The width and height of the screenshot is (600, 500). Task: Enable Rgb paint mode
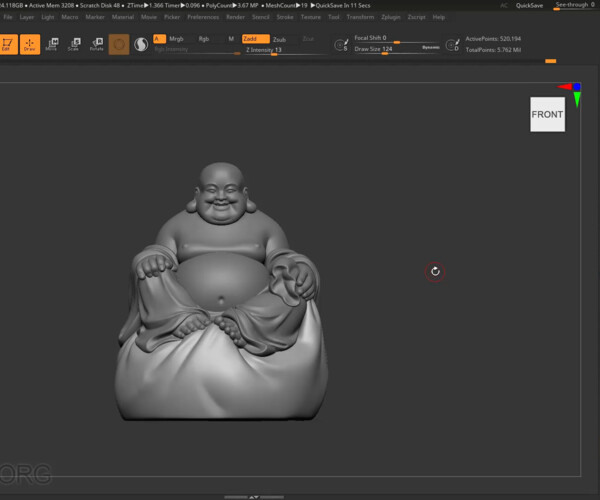[204, 39]
